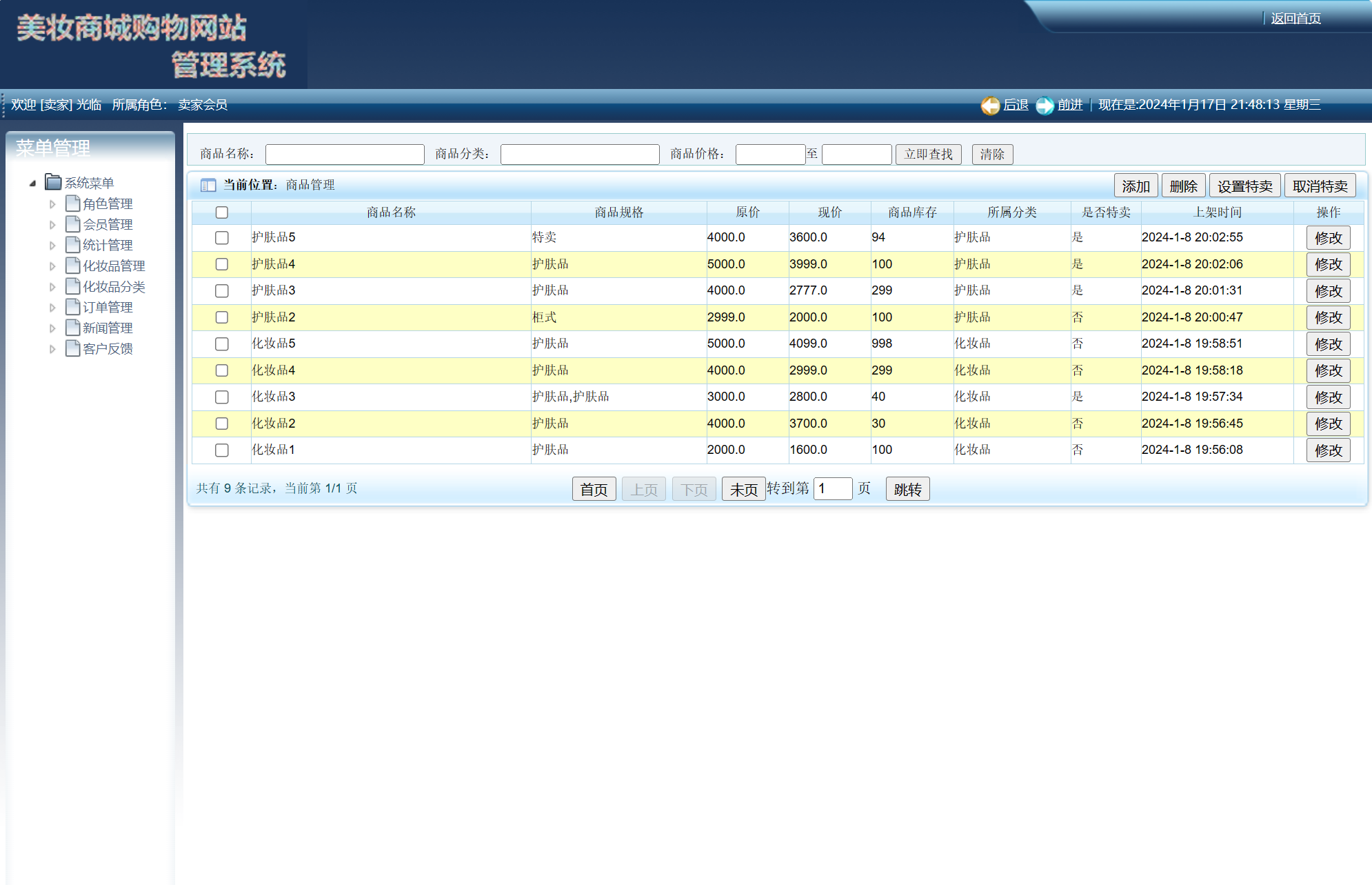Click the orange back arrow icon
The image size is (1372, 885).
click(990, 106)
